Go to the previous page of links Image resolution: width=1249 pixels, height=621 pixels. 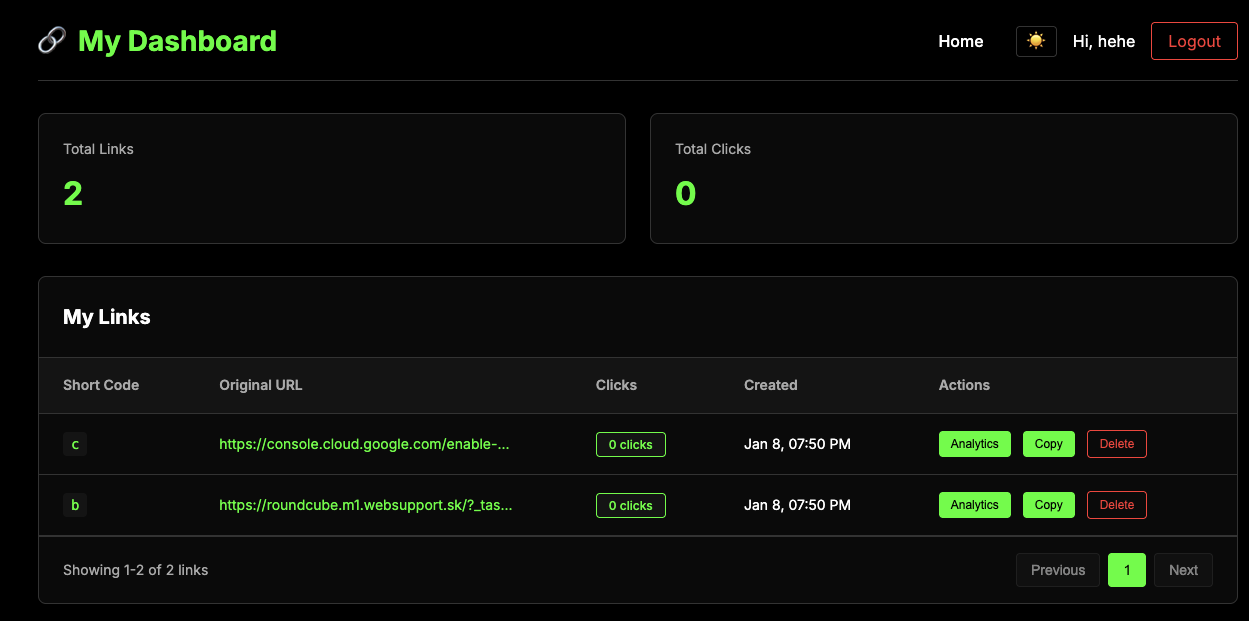tap(1057, 570)
